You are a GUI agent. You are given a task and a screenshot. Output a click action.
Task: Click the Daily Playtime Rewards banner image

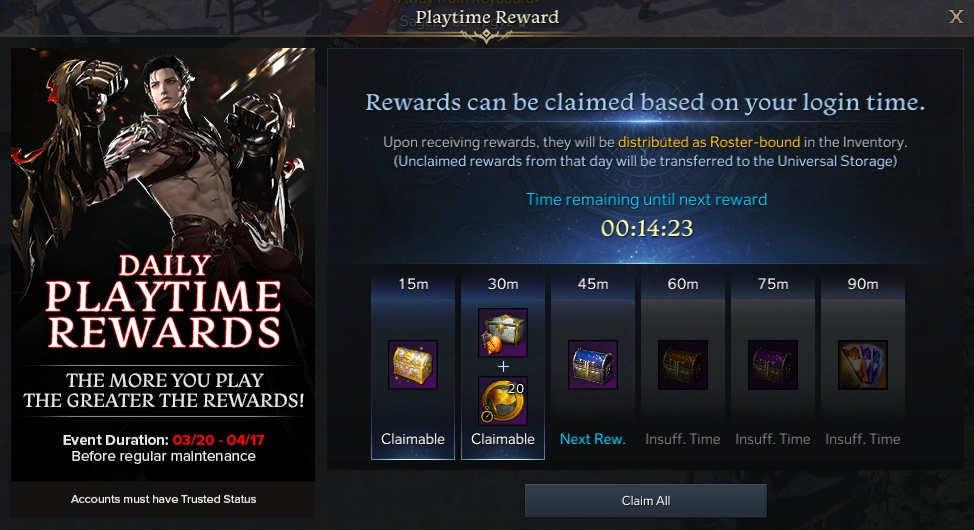(x=163, y=265)
